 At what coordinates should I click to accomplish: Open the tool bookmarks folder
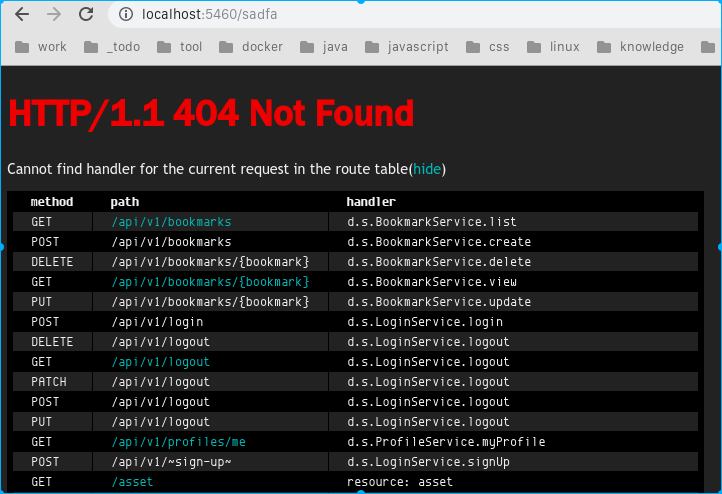180,46
